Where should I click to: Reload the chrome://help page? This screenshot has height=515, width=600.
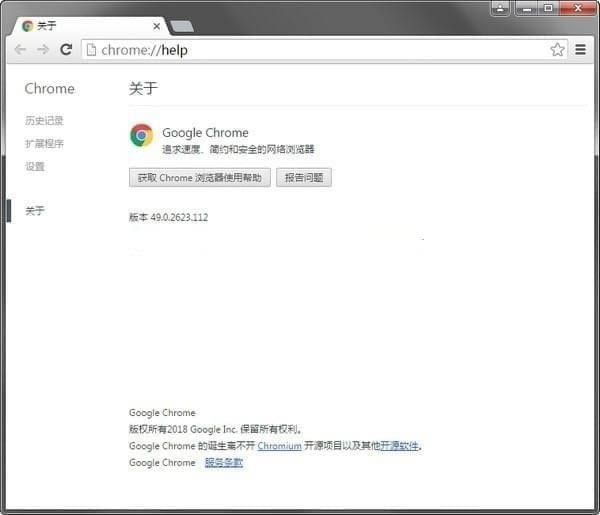point(66,49)
